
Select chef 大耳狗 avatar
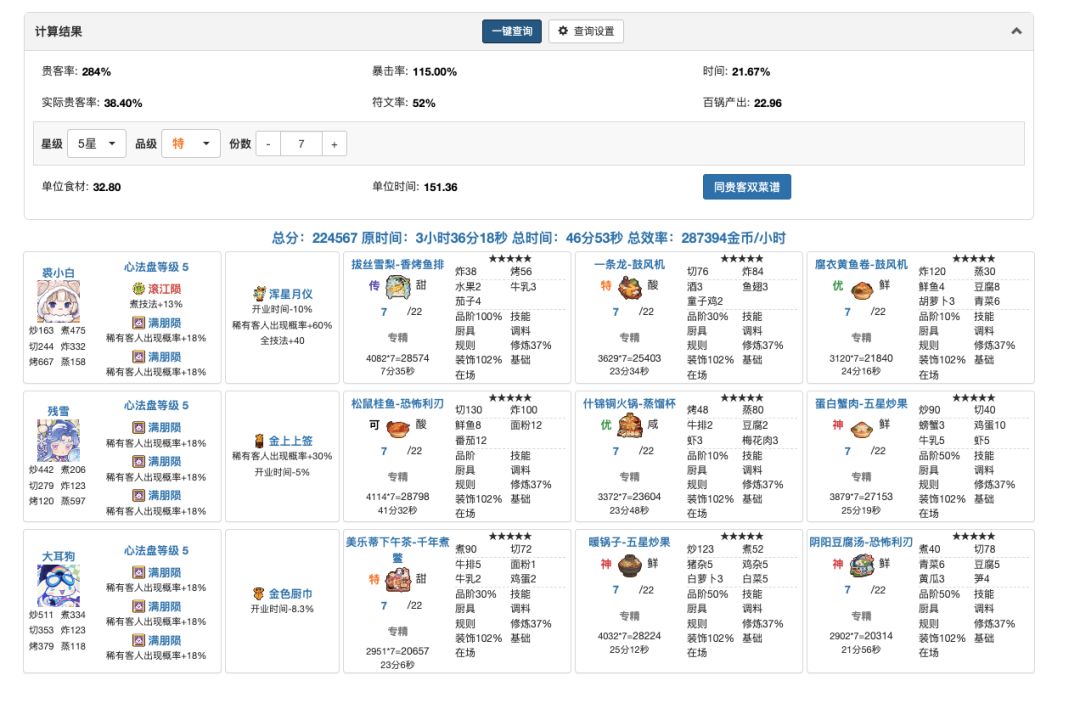(58, 586)
